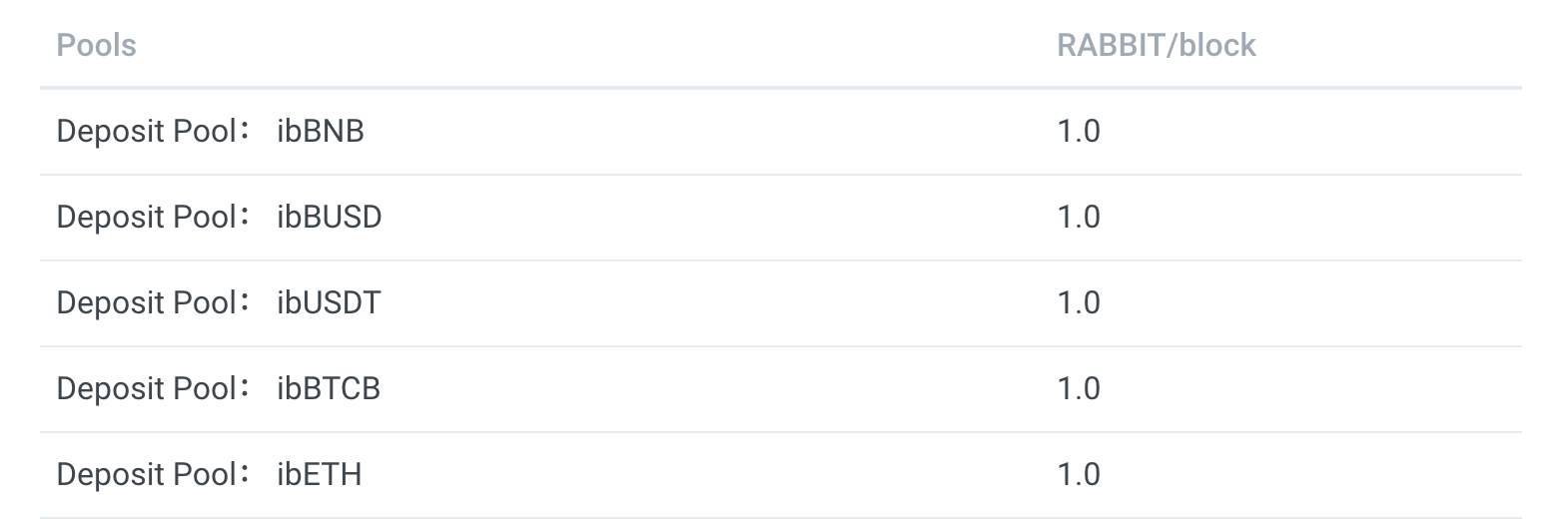Click the Deposit Pool label beside ibETH
This screenshot has width=1568, height=519.
coord(146,474)
